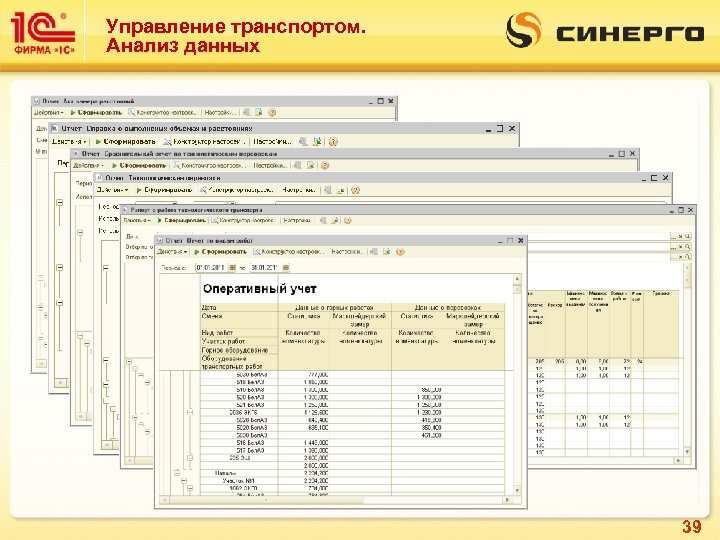This screenshot has width=720, height=540.
Task: Click Сформировать in Отчет по видам работ window
Action: pyautogui.click(x=220, y=252)
